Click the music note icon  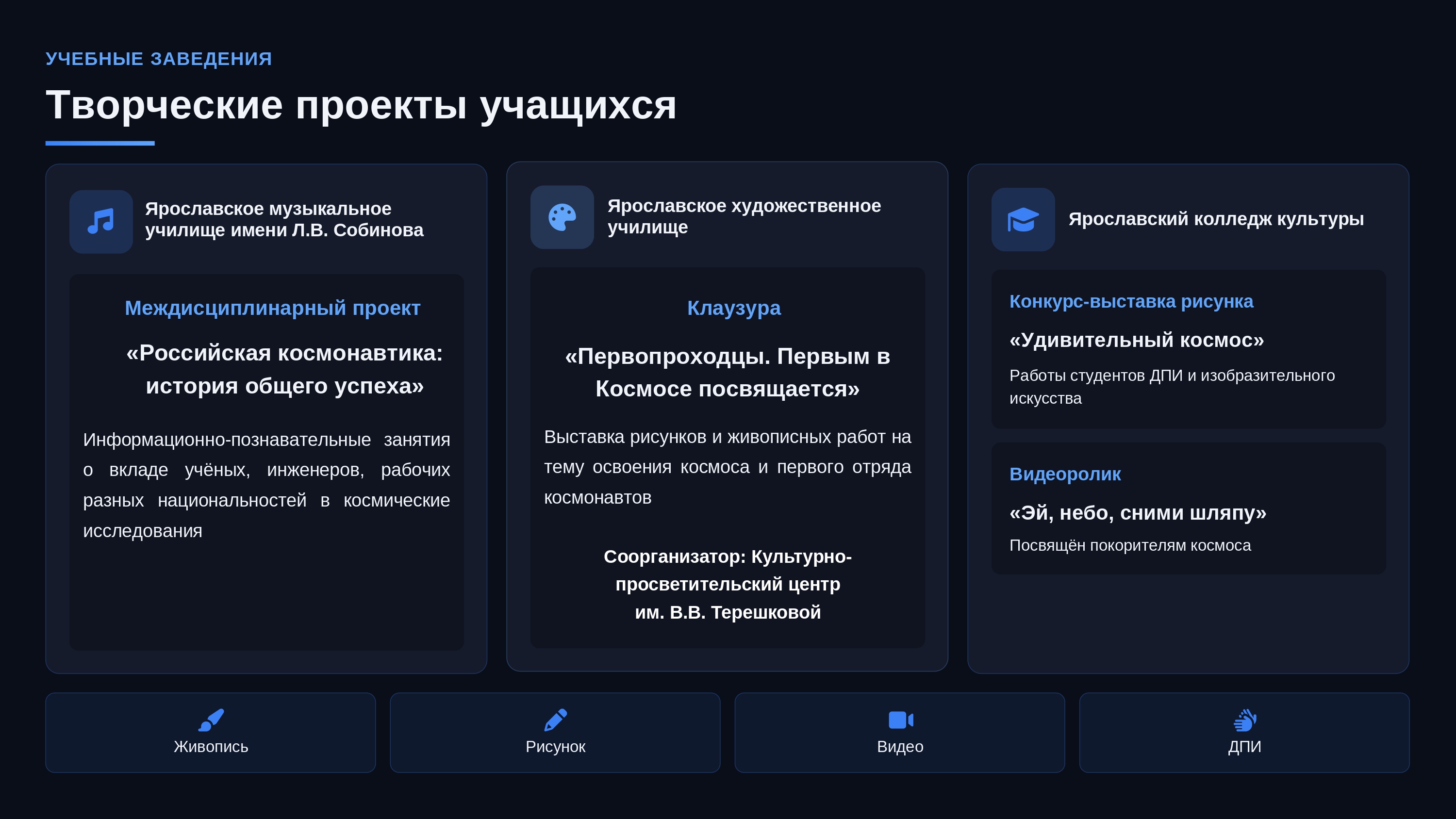(x=101, y=222)
